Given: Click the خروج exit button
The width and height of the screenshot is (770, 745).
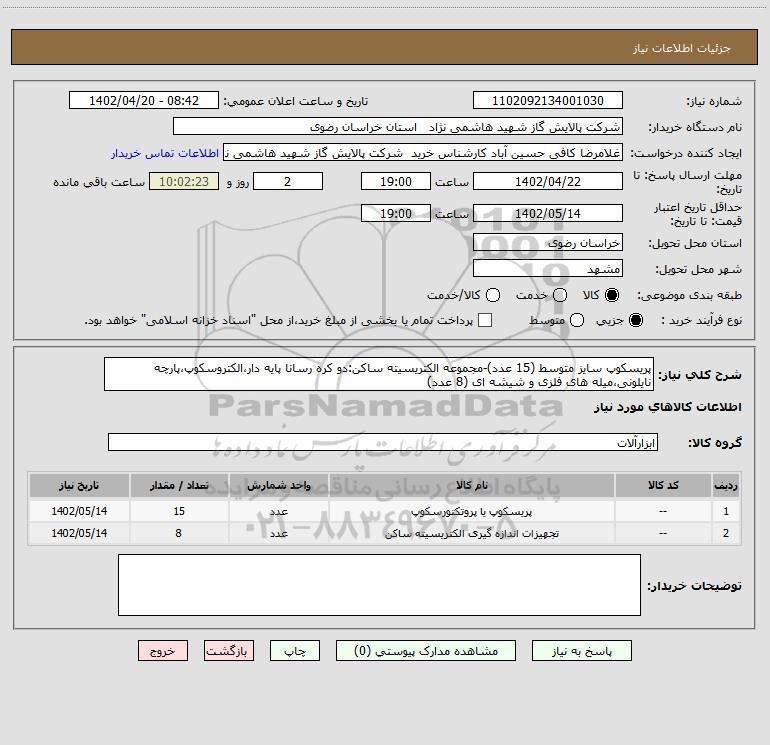Looking at the screenshot, I should click(x=164, y=650).
